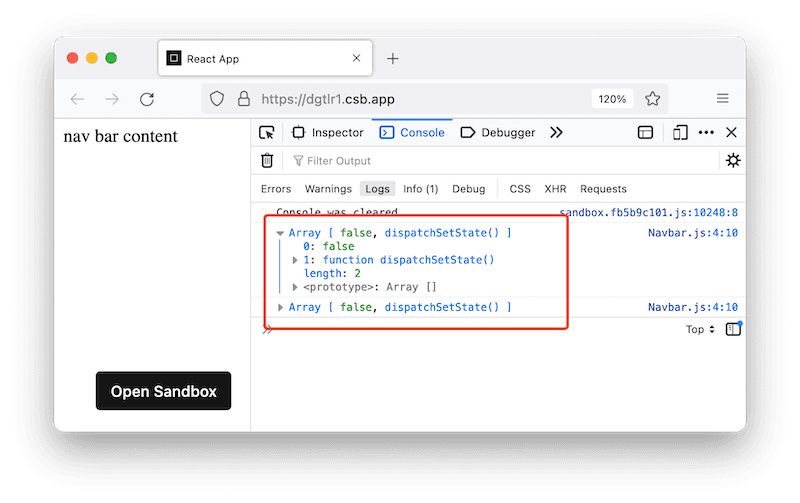
Task: Toggle the Warnings log filter
Action: pos(328,189)
